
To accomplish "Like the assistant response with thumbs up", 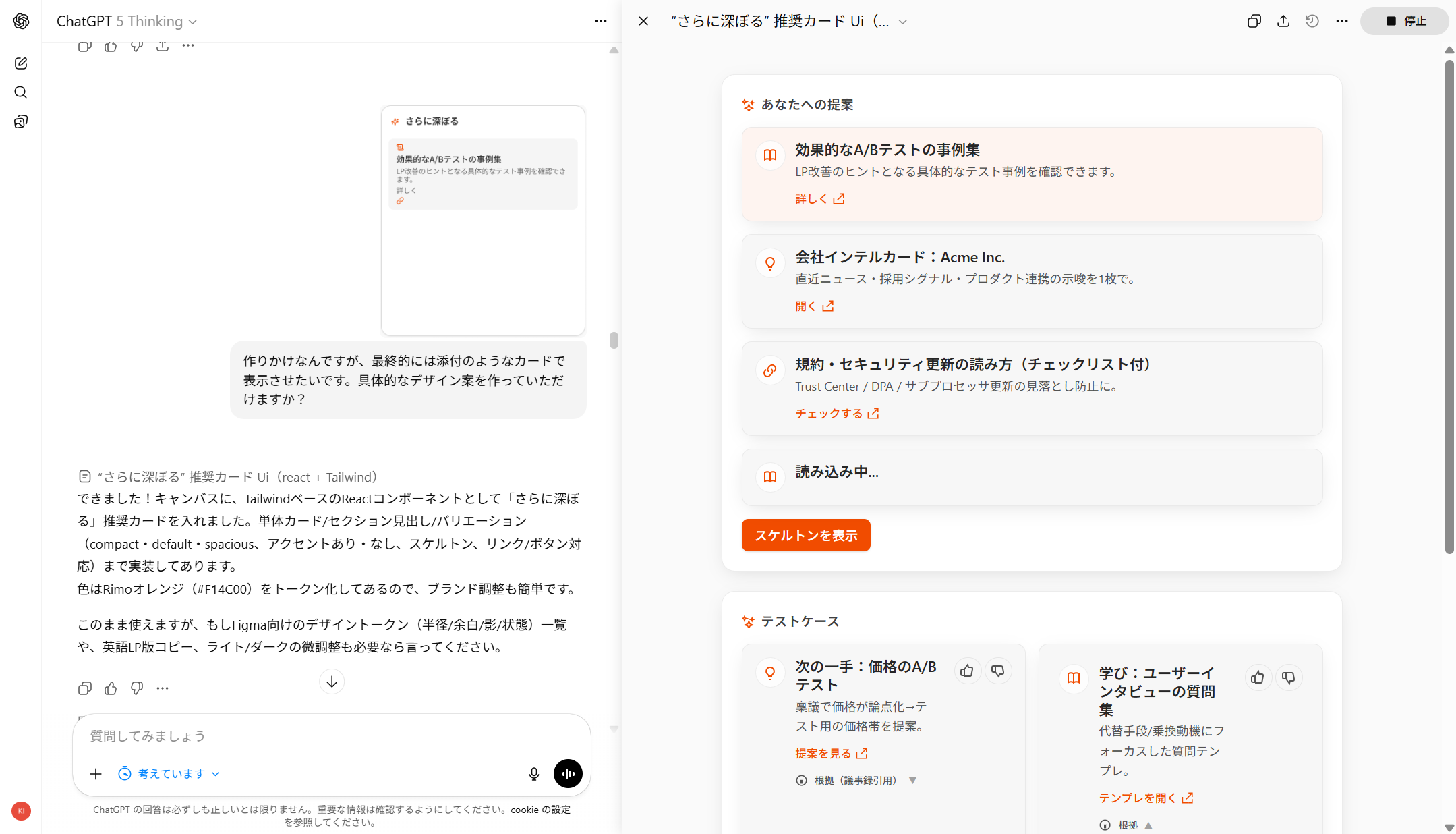I will coord(111,688).
